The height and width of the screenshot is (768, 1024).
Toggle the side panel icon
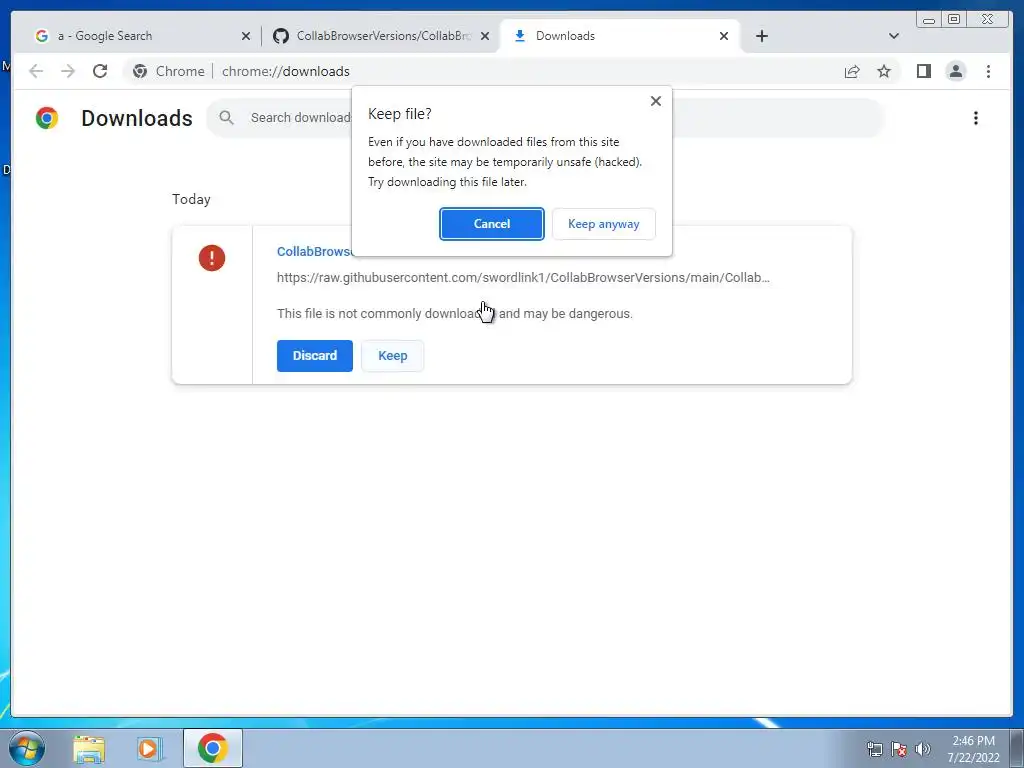(923, 71)
